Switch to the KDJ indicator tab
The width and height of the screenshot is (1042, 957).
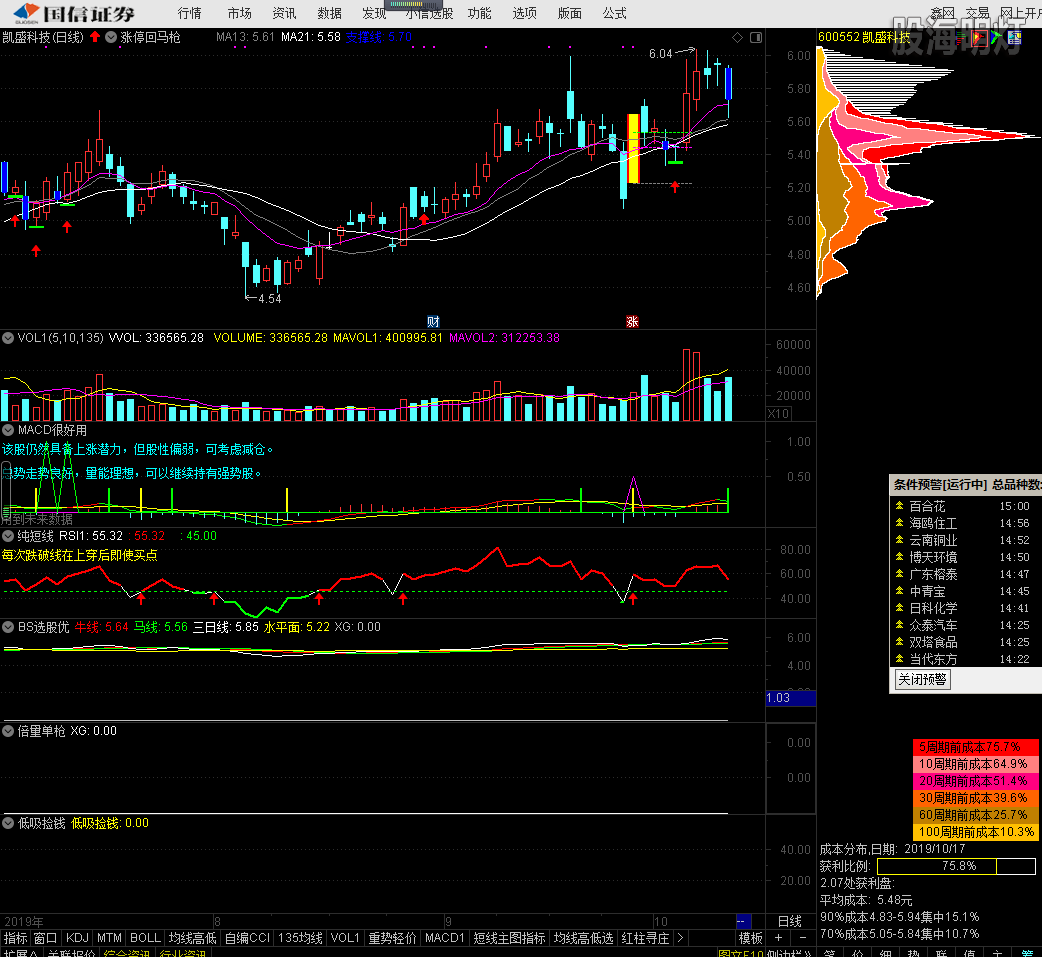tap(77, 938)
